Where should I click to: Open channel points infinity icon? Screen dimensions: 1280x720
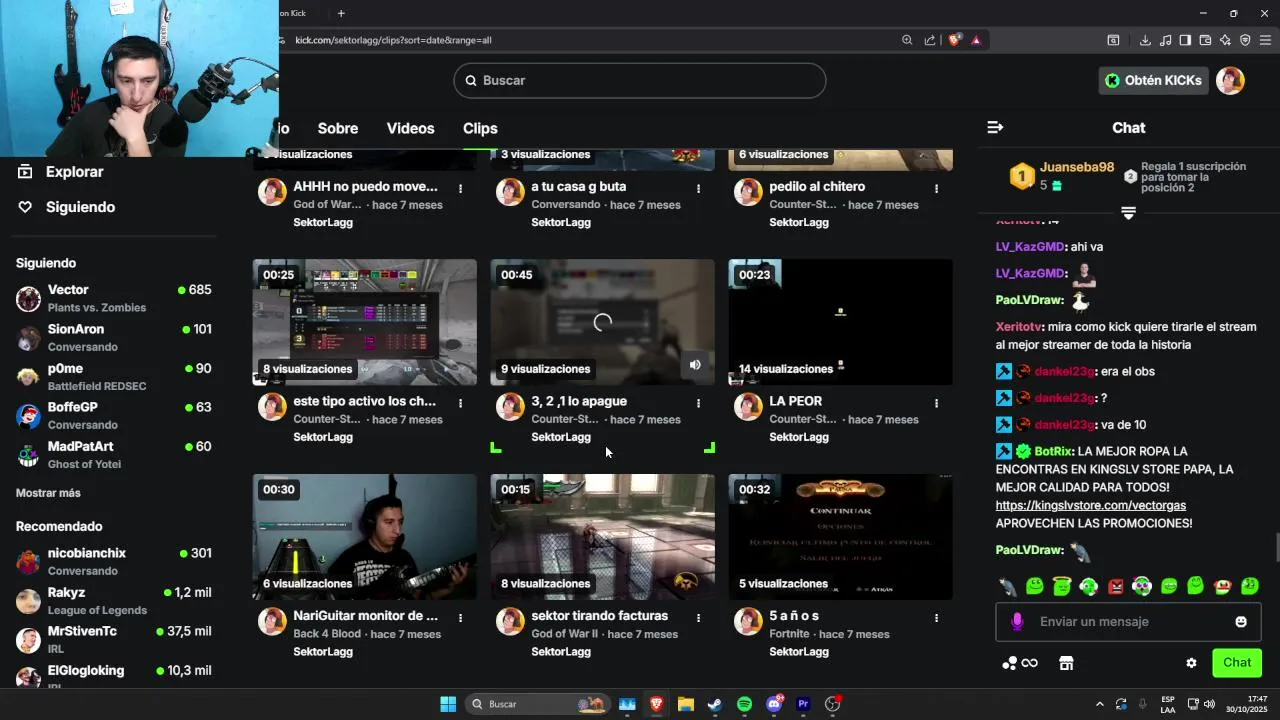point(1020,663)
